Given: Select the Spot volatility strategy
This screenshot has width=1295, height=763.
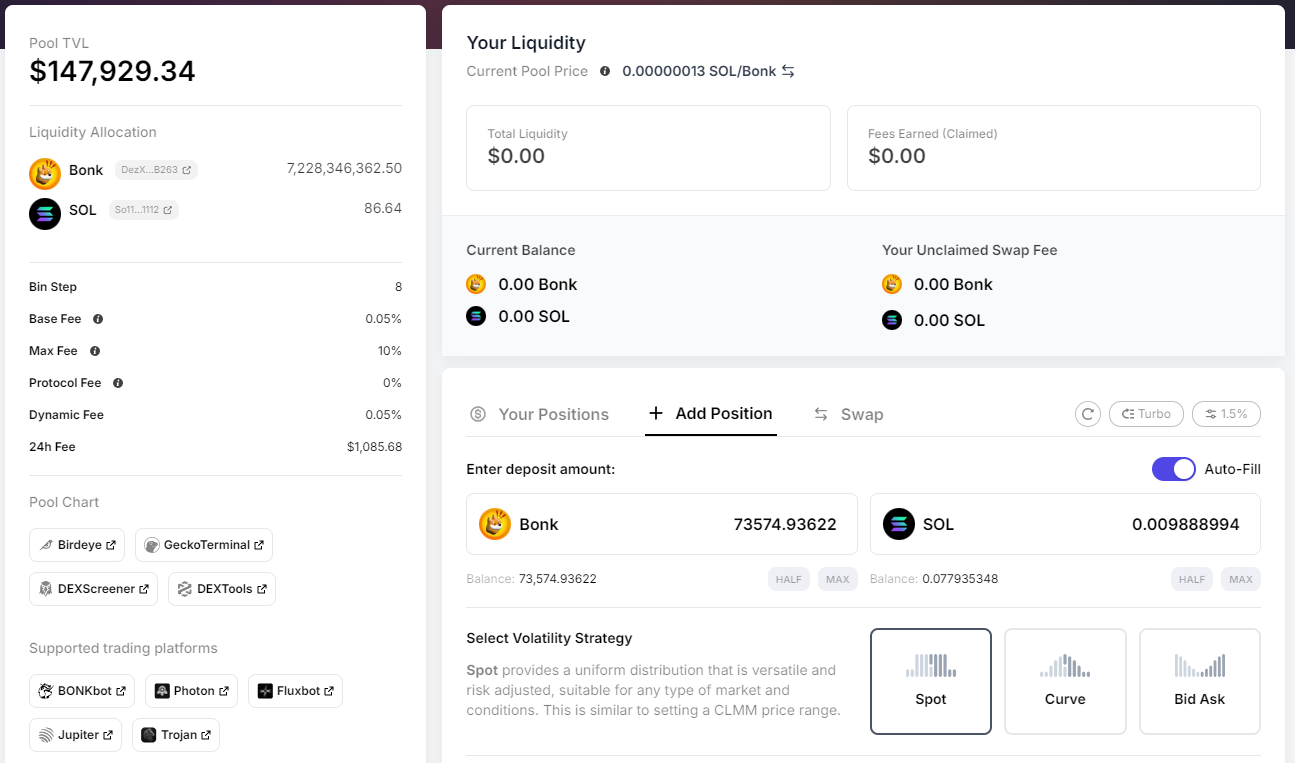Looking at the screenshot, I should point(930,681).
